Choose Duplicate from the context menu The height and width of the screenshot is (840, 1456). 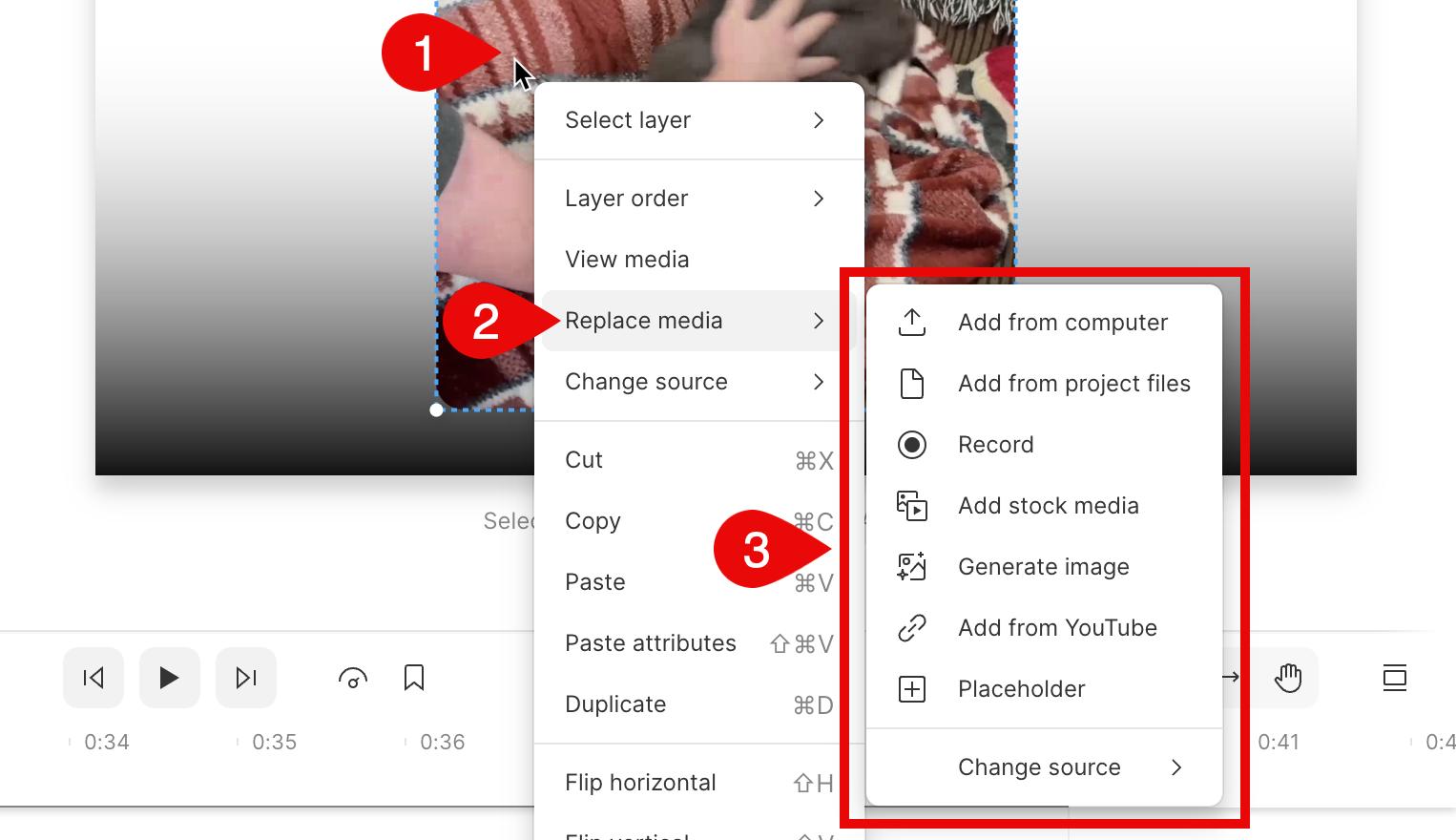coord(616,704)
